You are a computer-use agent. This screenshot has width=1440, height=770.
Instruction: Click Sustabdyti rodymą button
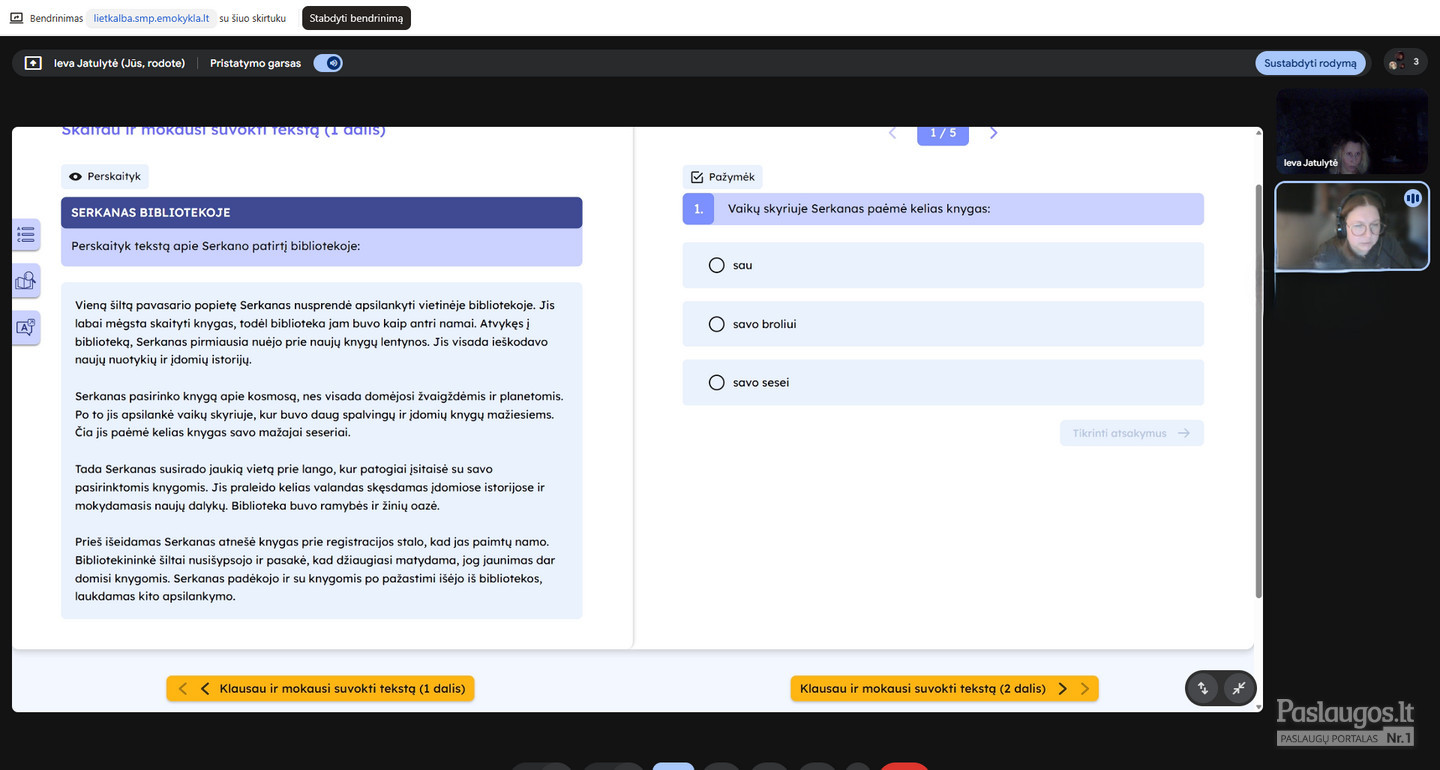point(1310,63)
